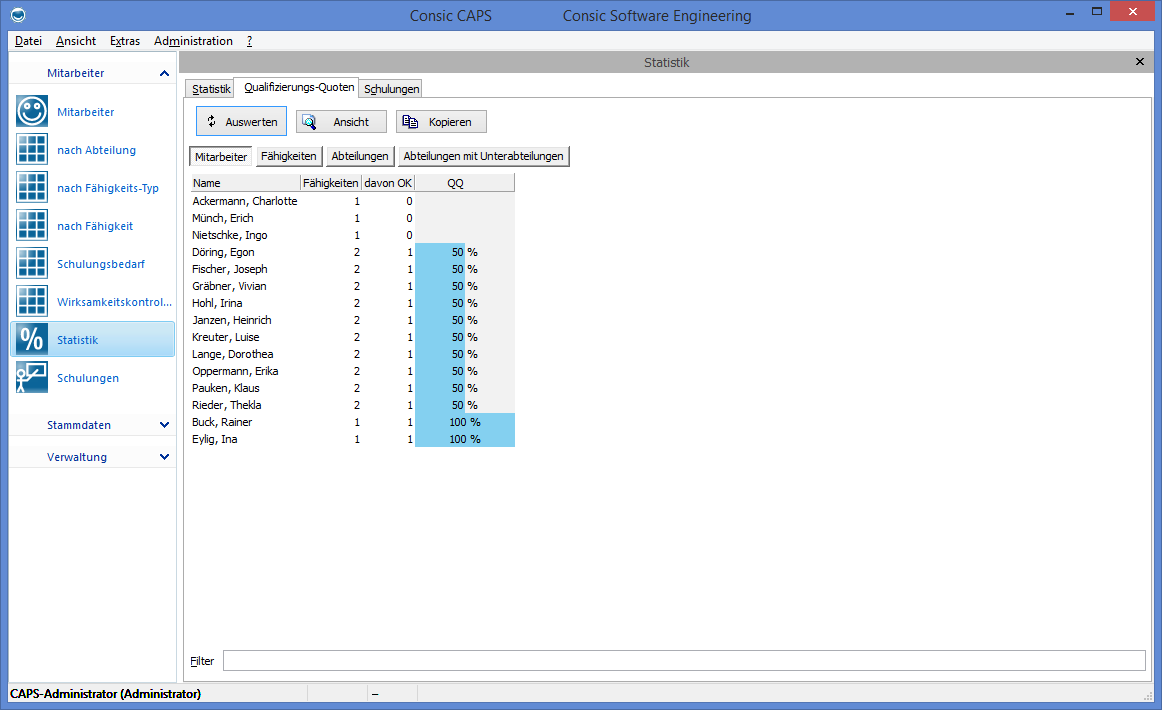Enable Abteilungen mit Unterabteilungen view
Image resolution: width=1162 pixels, height=710 pixels.
[484, 156]
